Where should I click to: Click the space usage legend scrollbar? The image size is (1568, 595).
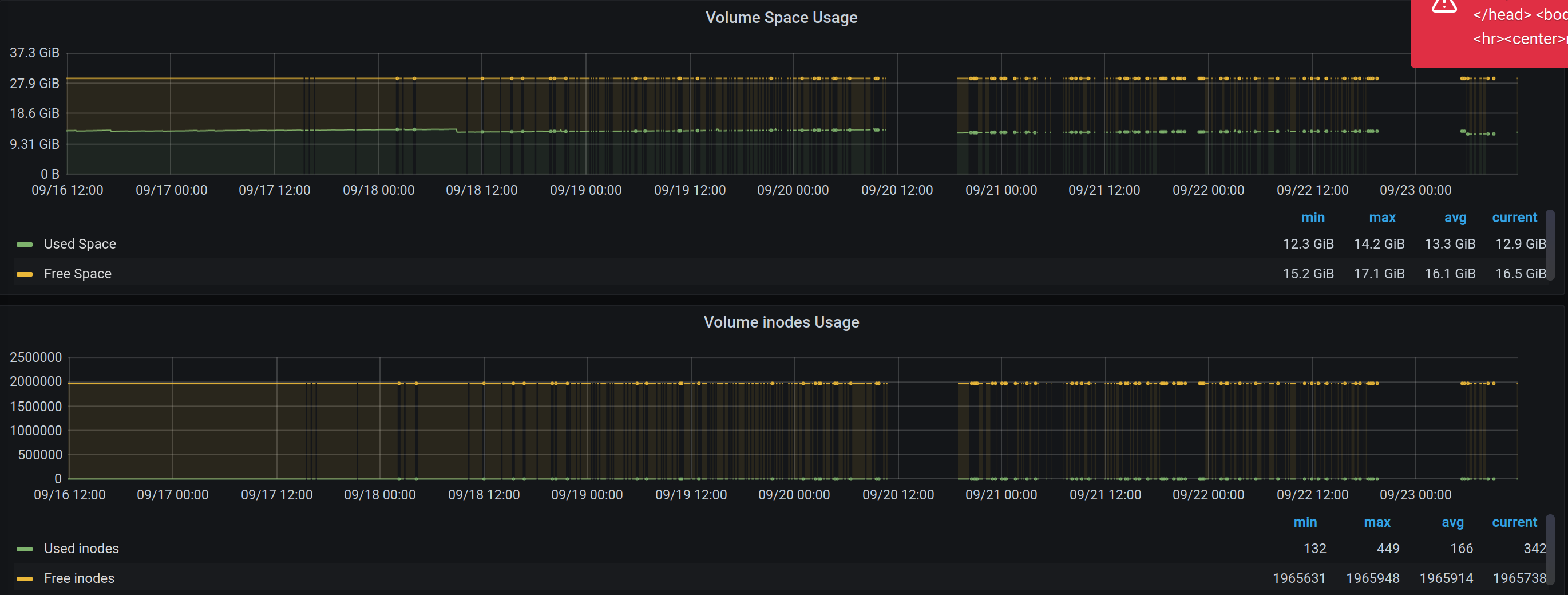[1550, 246]
